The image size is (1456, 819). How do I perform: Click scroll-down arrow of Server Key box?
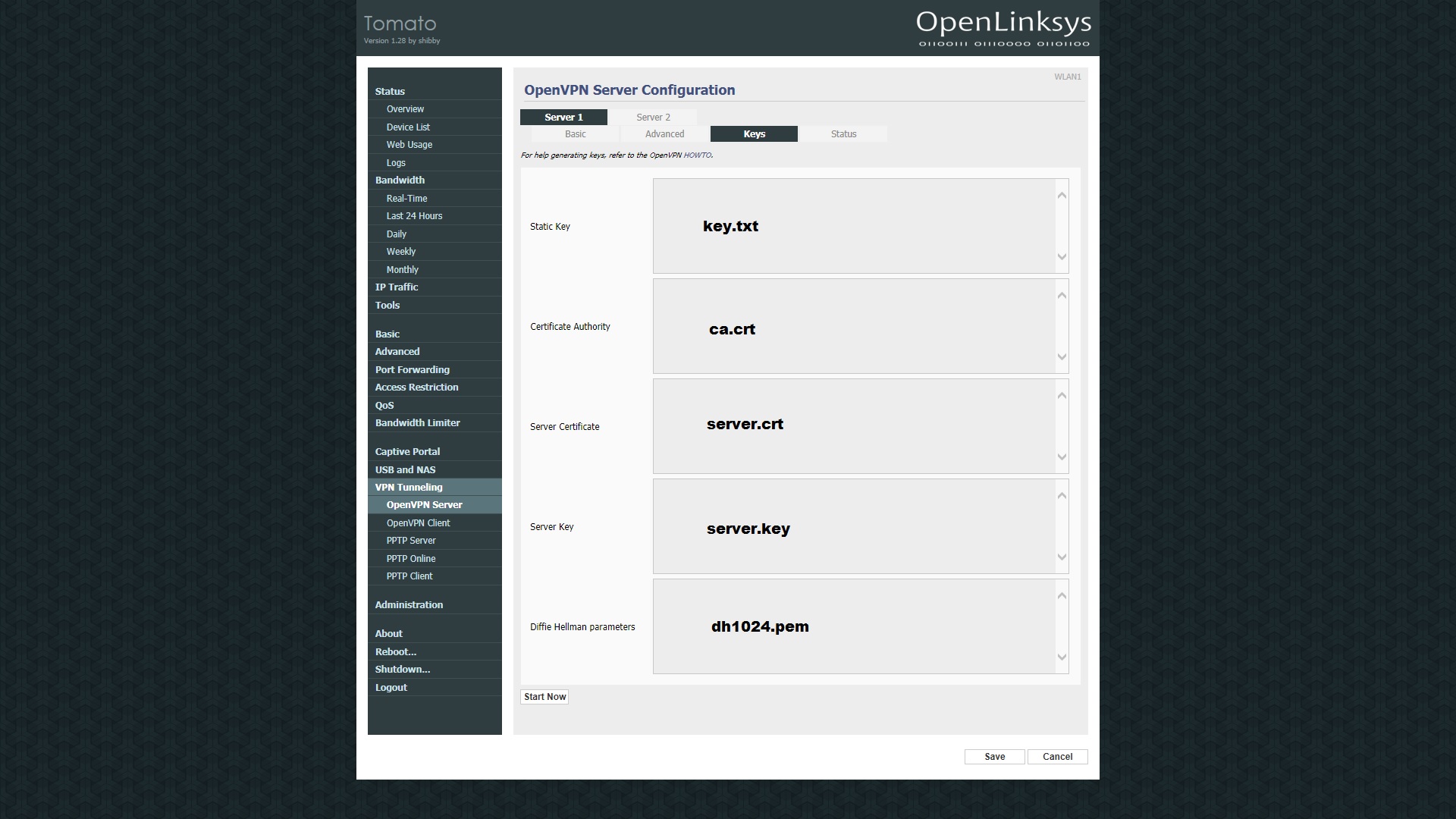click(x=1062, y=557)
